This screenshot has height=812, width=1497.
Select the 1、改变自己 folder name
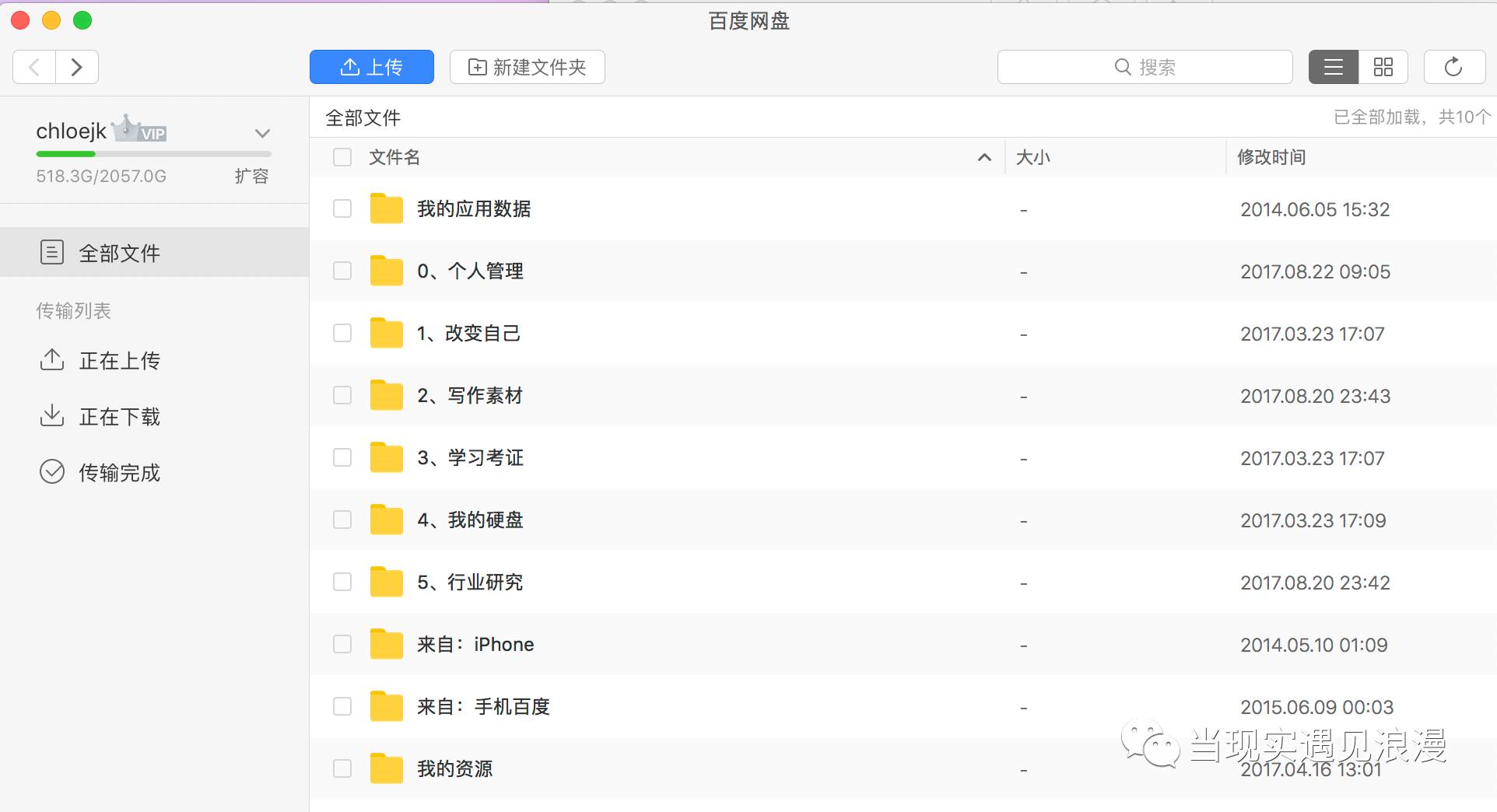coord(468,333)
